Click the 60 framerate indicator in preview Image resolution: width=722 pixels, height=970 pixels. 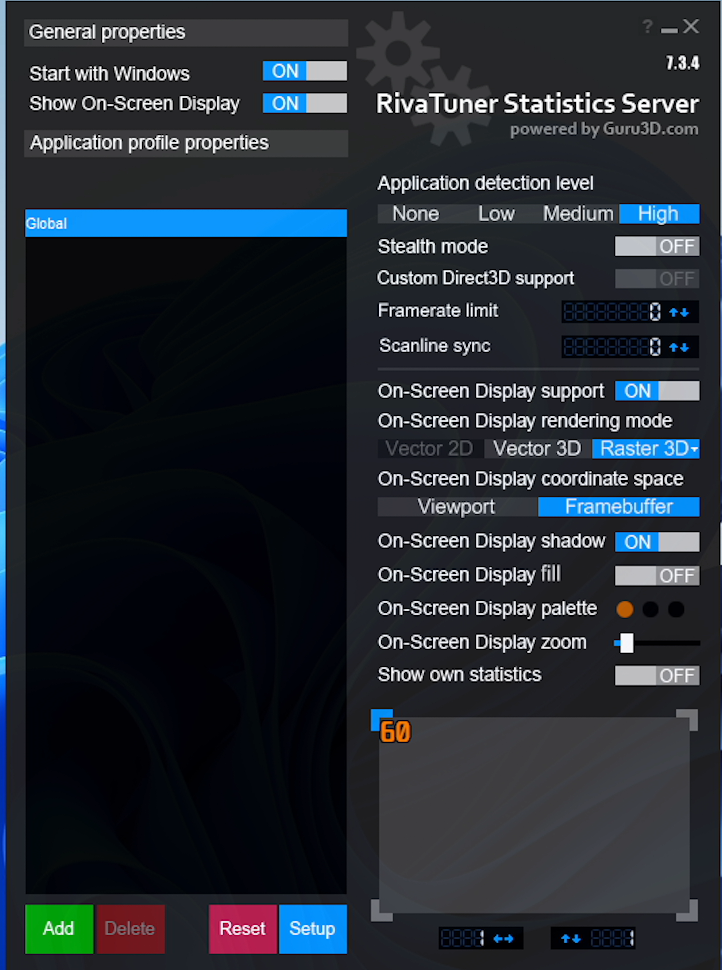(x=395, y=732)
